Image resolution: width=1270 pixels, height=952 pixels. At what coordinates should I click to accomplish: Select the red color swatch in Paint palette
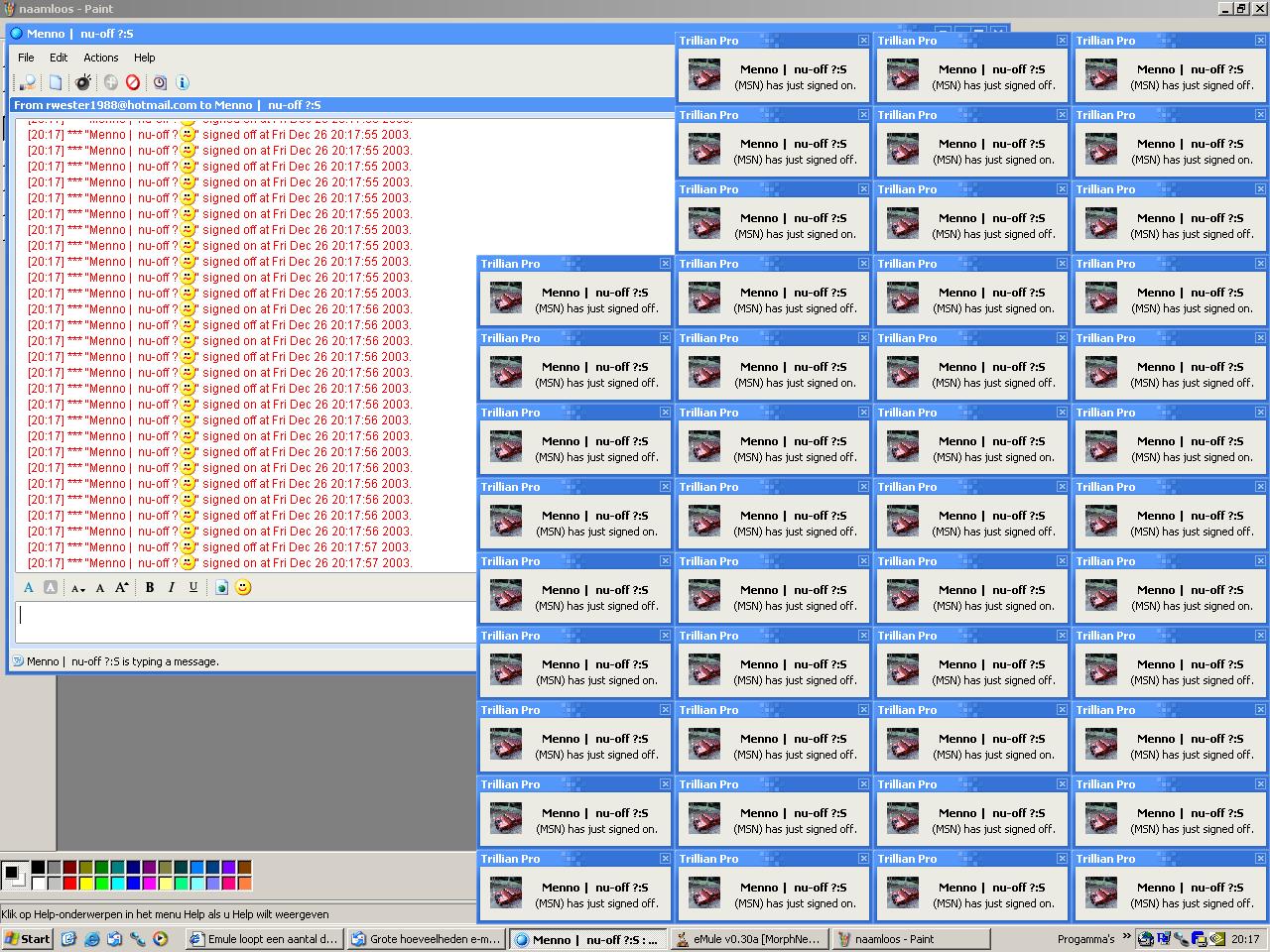click(69, 883)
